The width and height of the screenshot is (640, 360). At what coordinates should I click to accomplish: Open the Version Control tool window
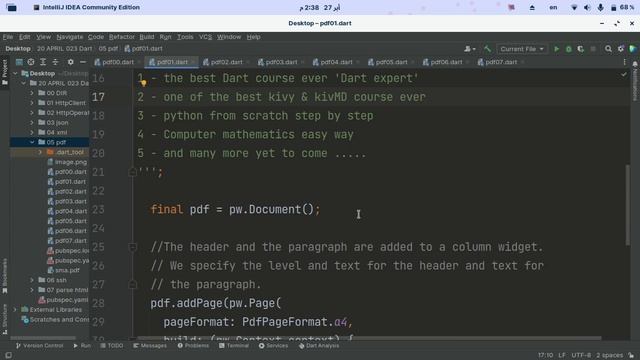pos(40,346)
